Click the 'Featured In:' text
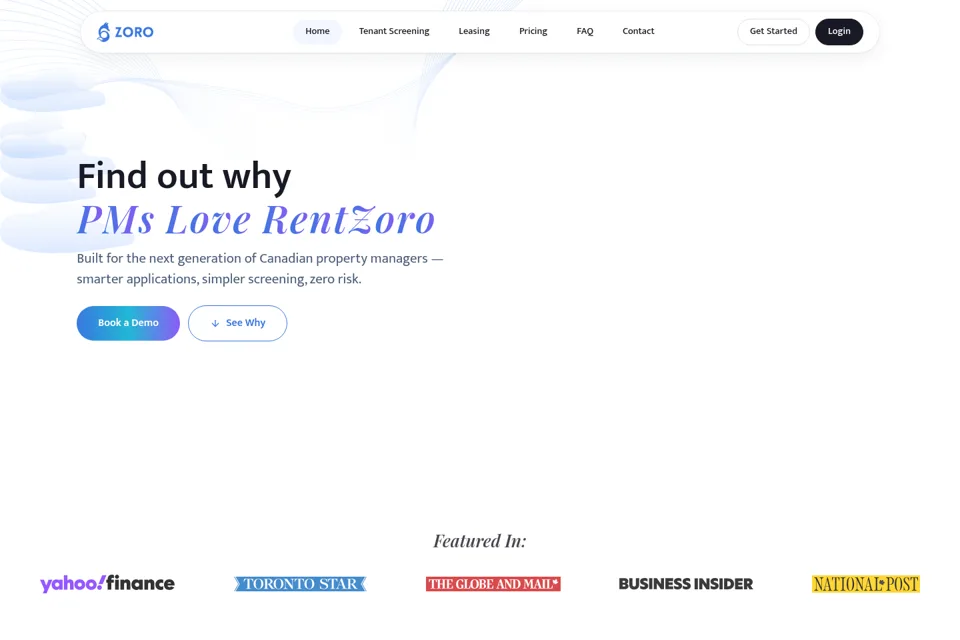This screenshot has width=960, height=640. point(480,541)
